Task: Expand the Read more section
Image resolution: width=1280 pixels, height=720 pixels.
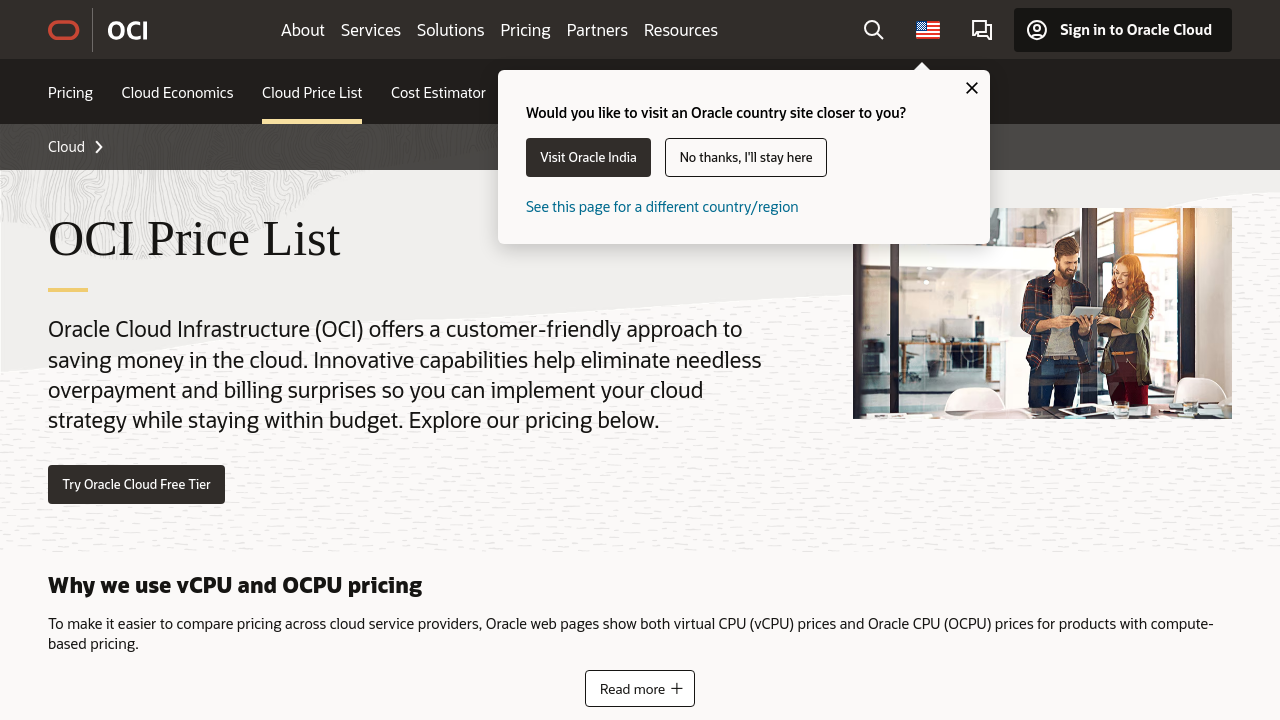Action: 640,688
